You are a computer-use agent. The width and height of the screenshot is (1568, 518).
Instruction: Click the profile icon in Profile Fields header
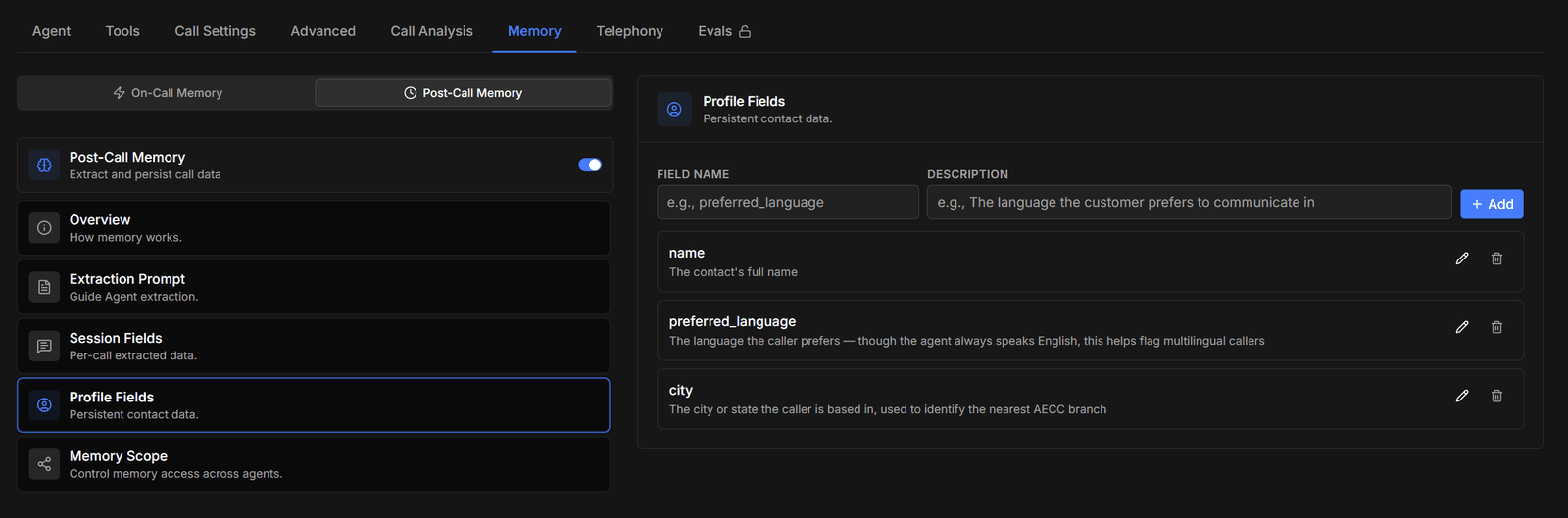674,109
